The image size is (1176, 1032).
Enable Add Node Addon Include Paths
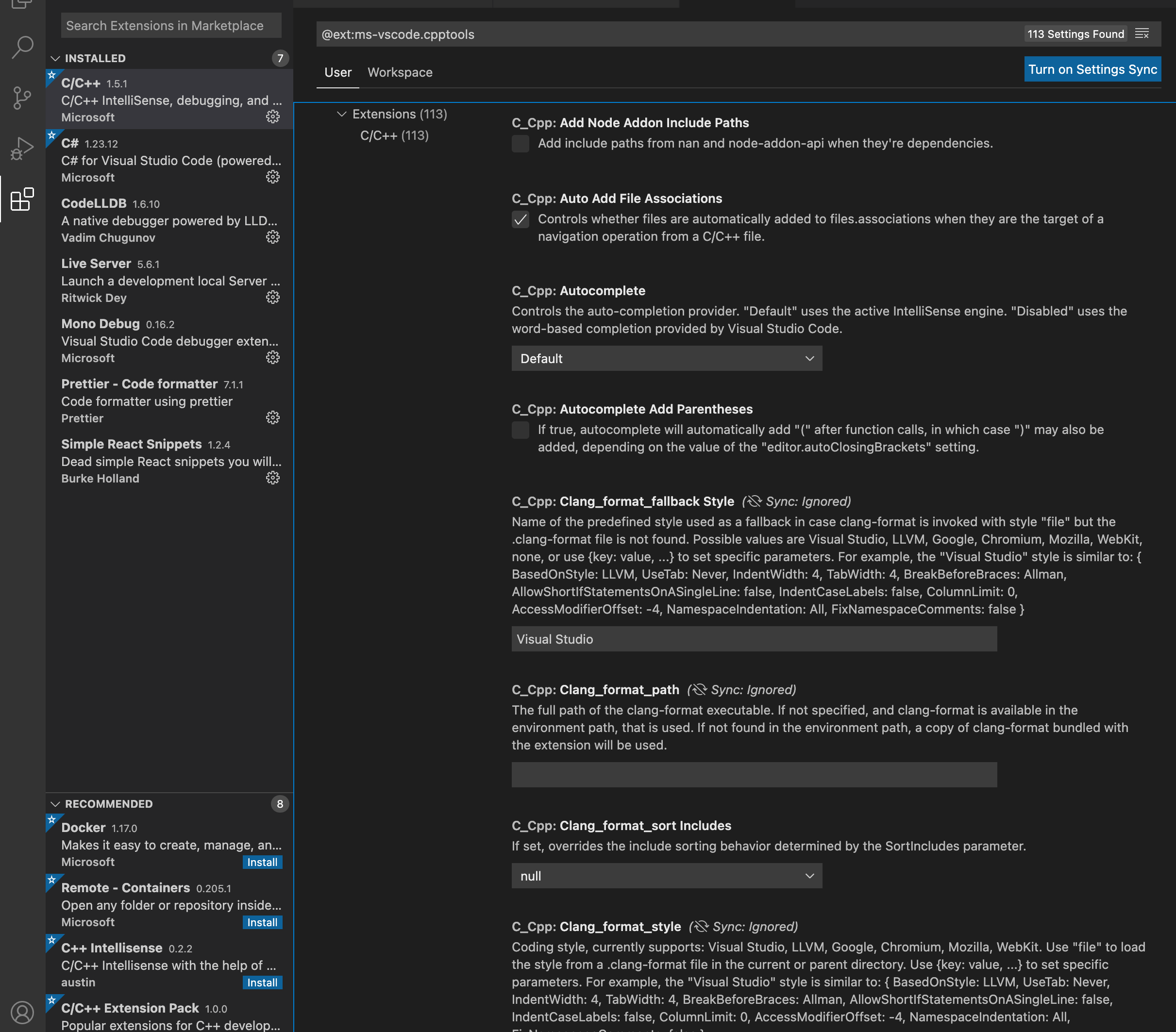tap(520, 144)
